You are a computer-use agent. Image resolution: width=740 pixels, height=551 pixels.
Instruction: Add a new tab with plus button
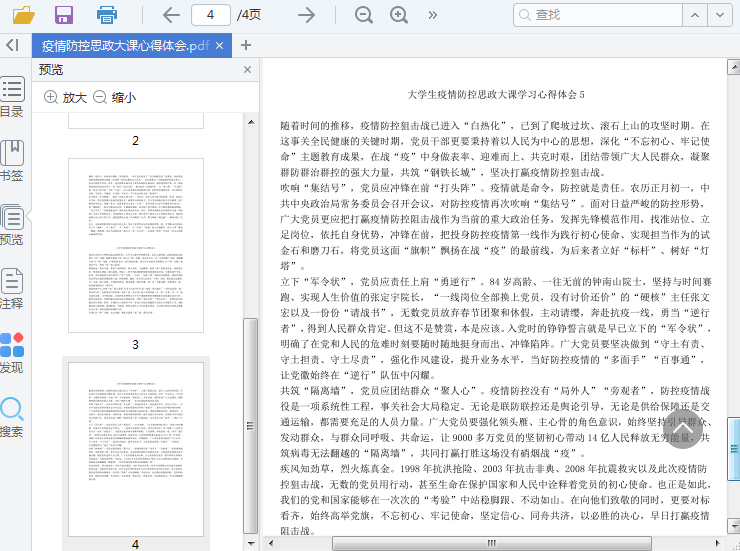(245, 45)
